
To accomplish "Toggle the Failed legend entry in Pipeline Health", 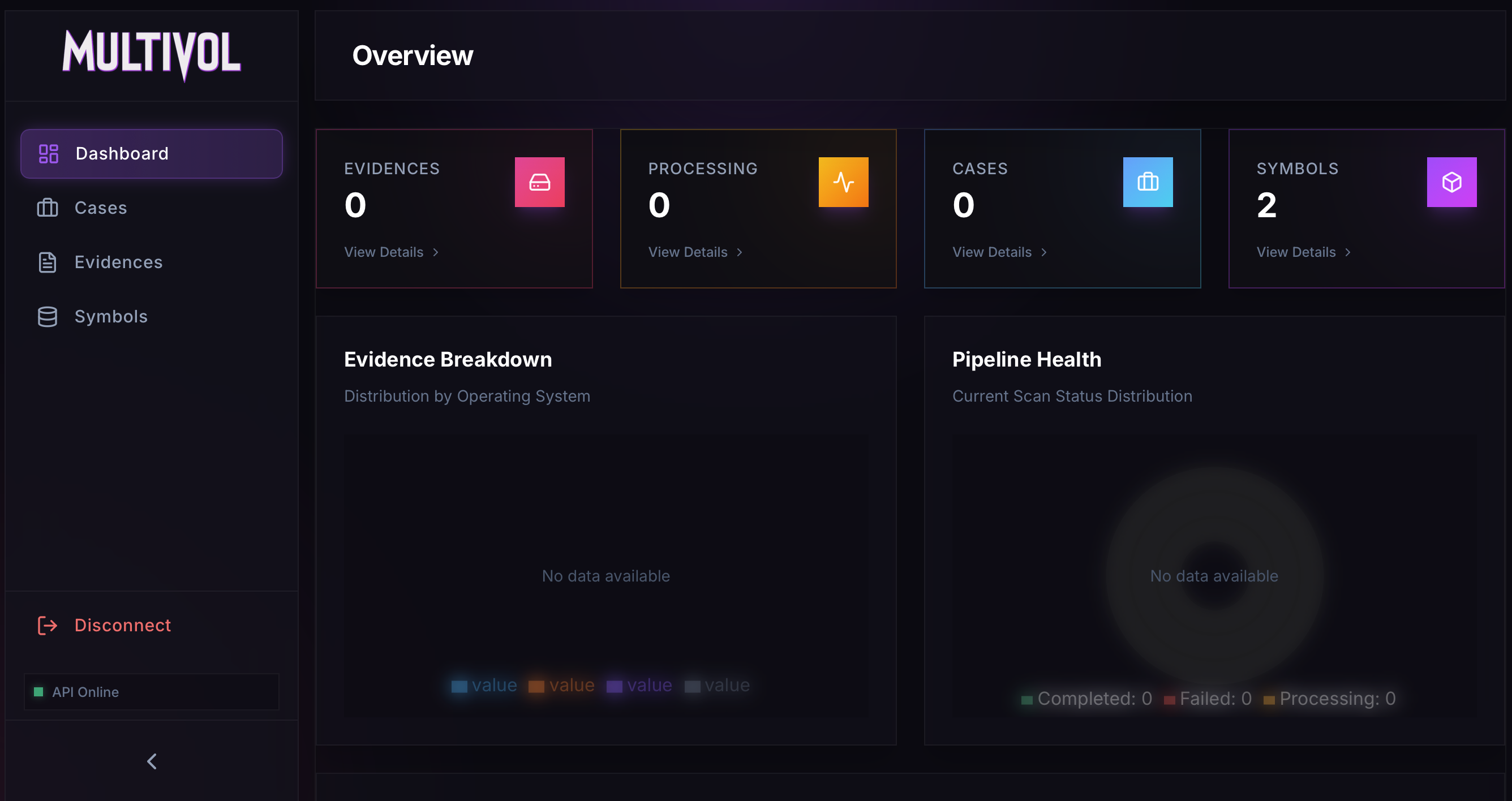I will click(1208, 698).
